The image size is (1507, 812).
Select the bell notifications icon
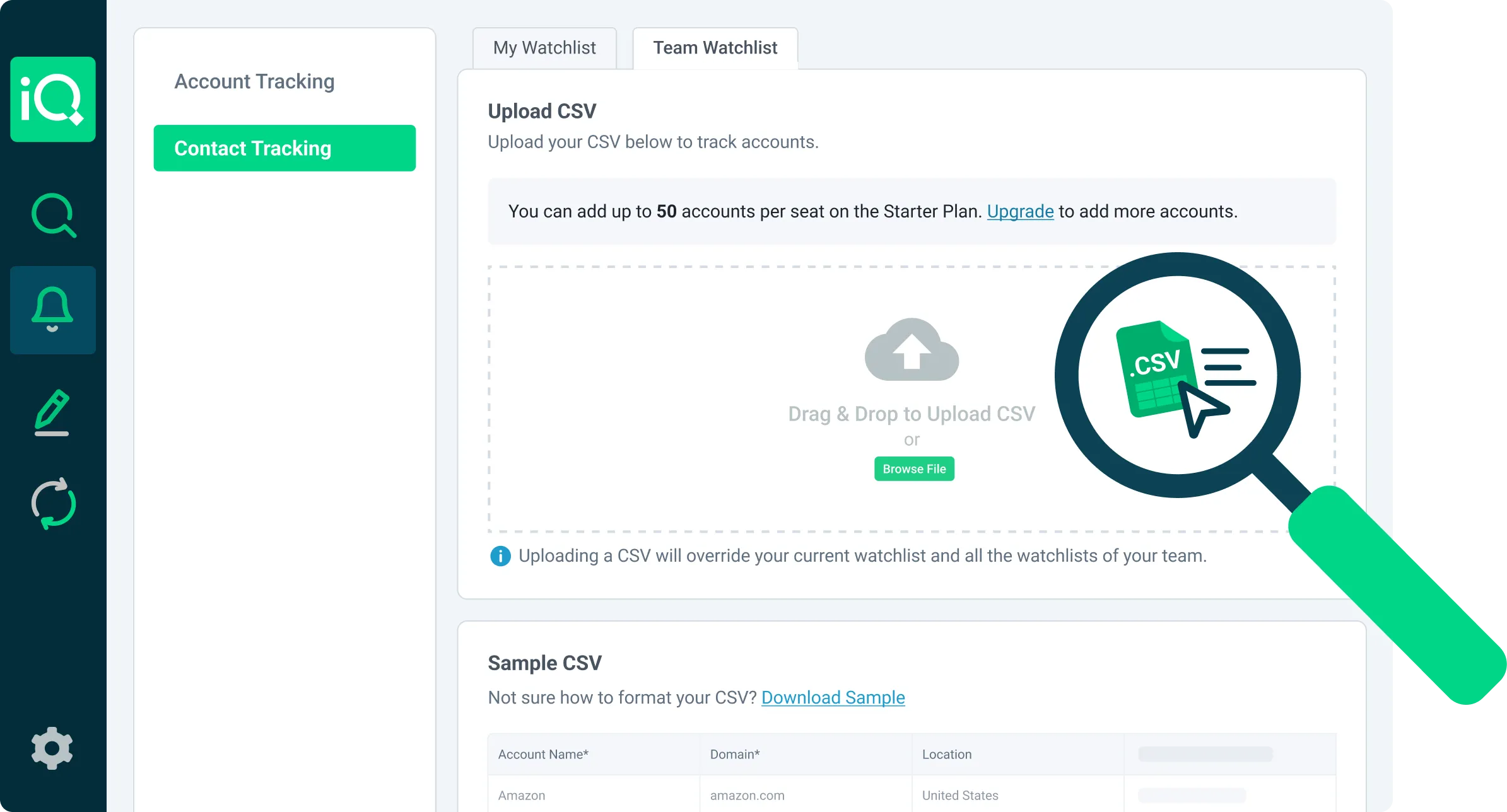tap(53, 309)
